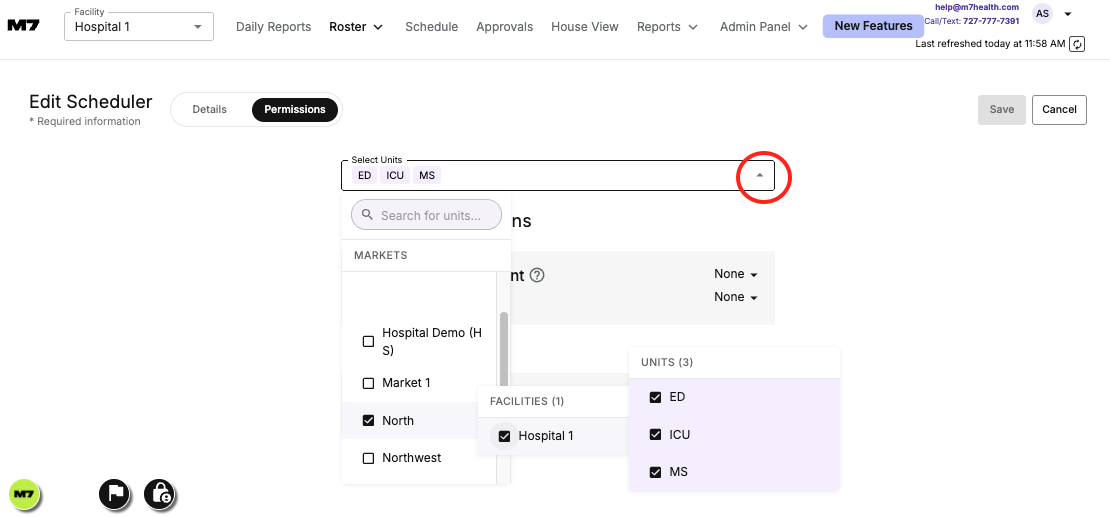Click the Cancel button
Image resolution: width=1110 pixels, height=517 pixels.
tap(1059, 109)
